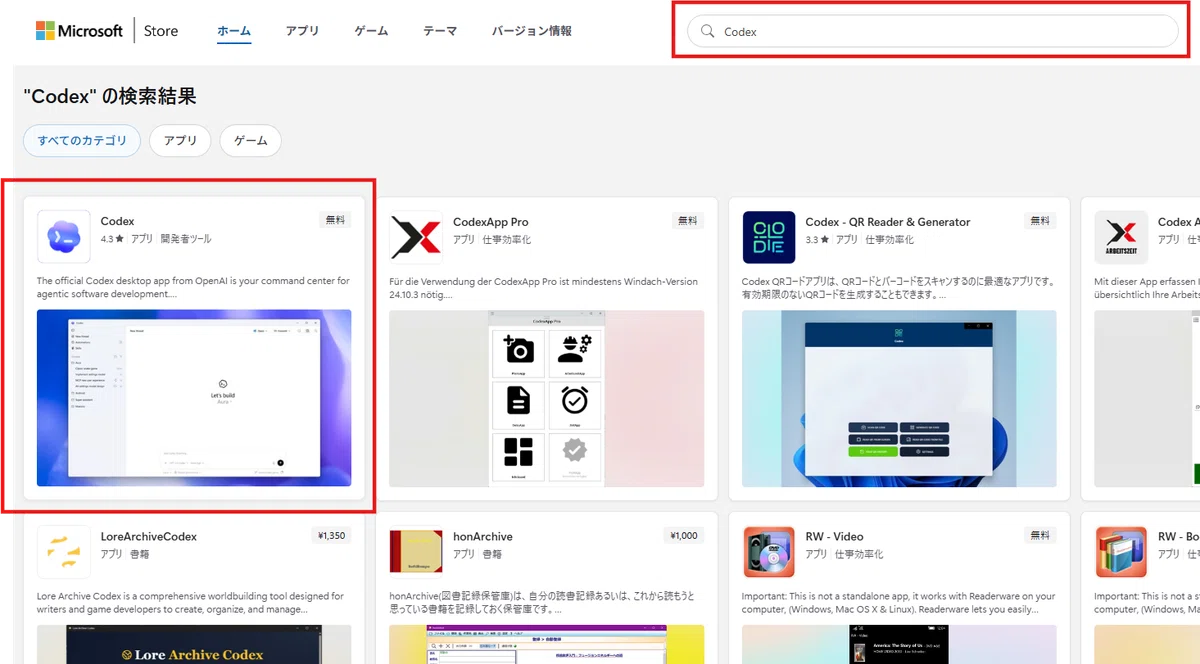This screenshot has height=664, width=1200.
Task: Open the honArchive title
Action: click(483, 536)
